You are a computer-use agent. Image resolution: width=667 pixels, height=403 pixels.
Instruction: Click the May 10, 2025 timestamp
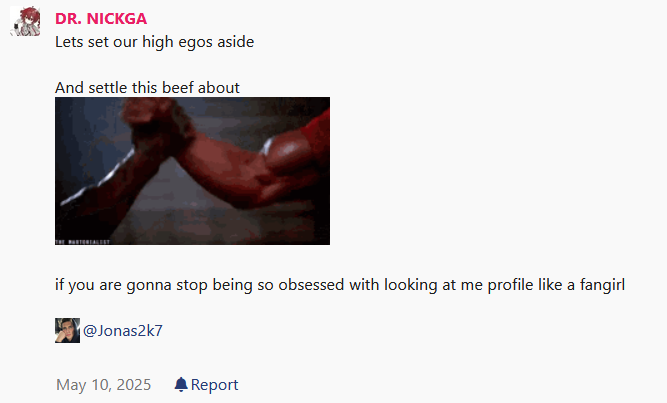tap(103, 385)
